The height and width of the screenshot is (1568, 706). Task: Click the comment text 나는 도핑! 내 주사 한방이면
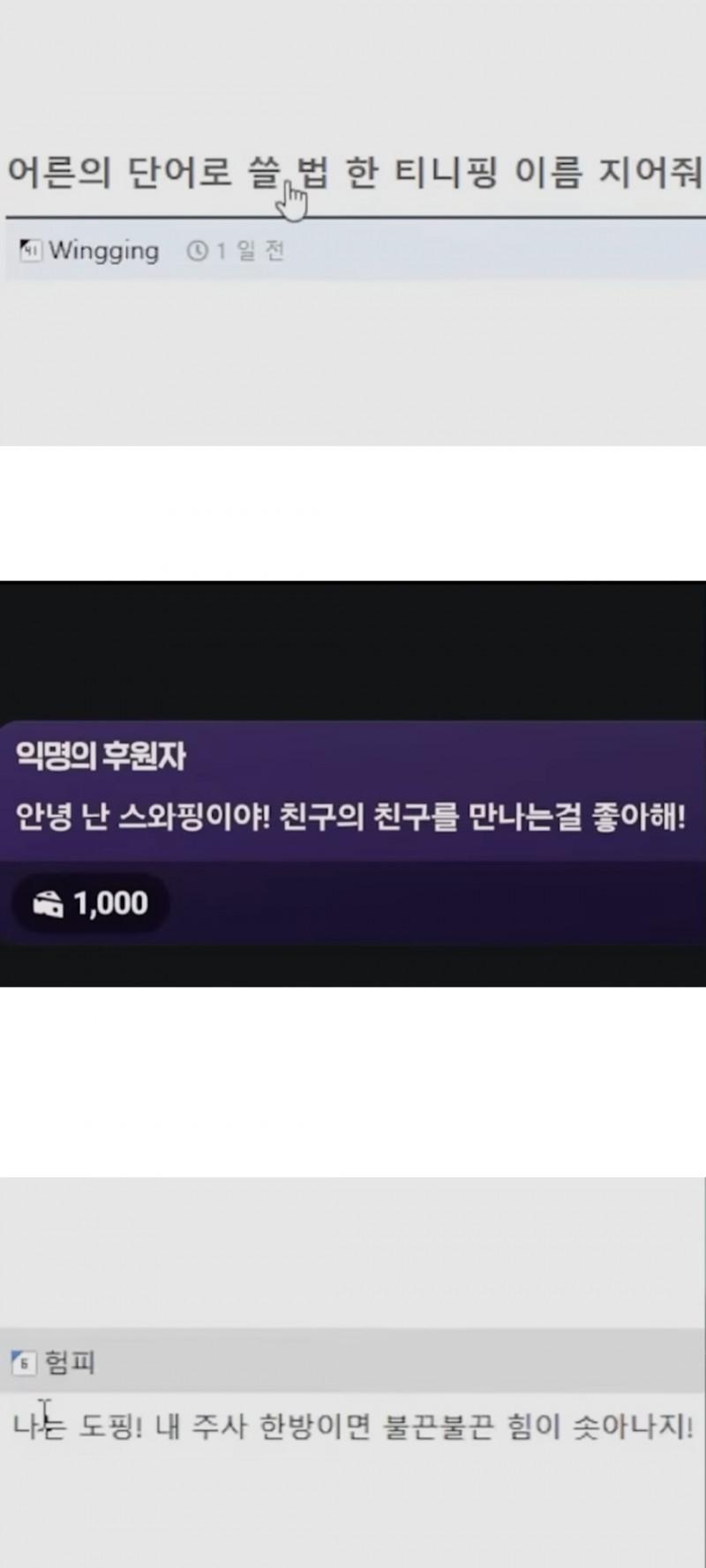coord(192,1426)
